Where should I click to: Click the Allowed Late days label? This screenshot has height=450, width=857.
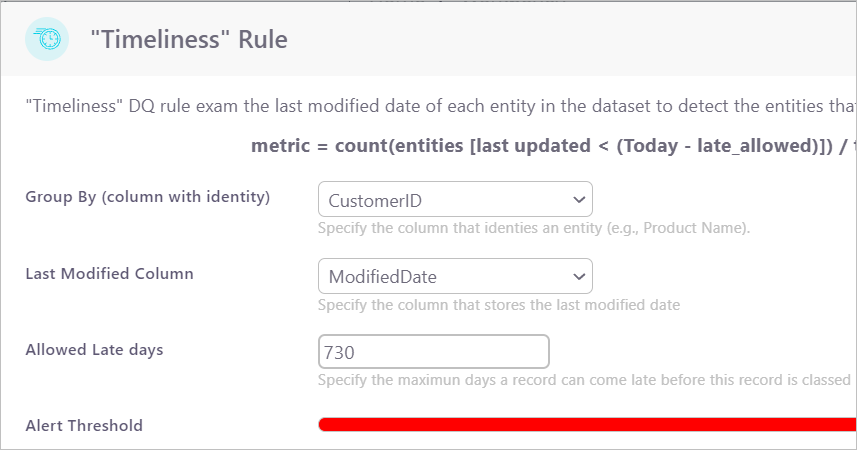[94, 349]
